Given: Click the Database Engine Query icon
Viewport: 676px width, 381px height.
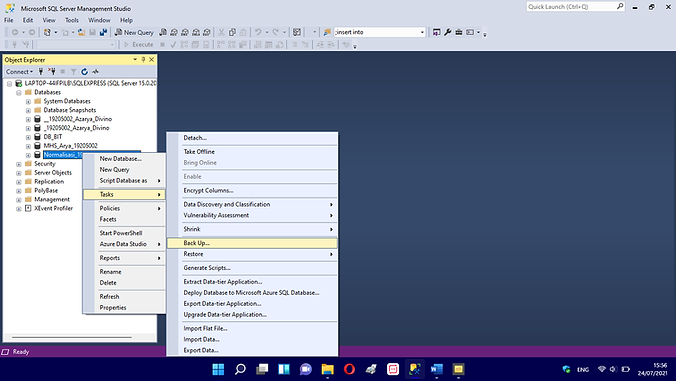Looking at the screenshot, I should pos(163,32).
